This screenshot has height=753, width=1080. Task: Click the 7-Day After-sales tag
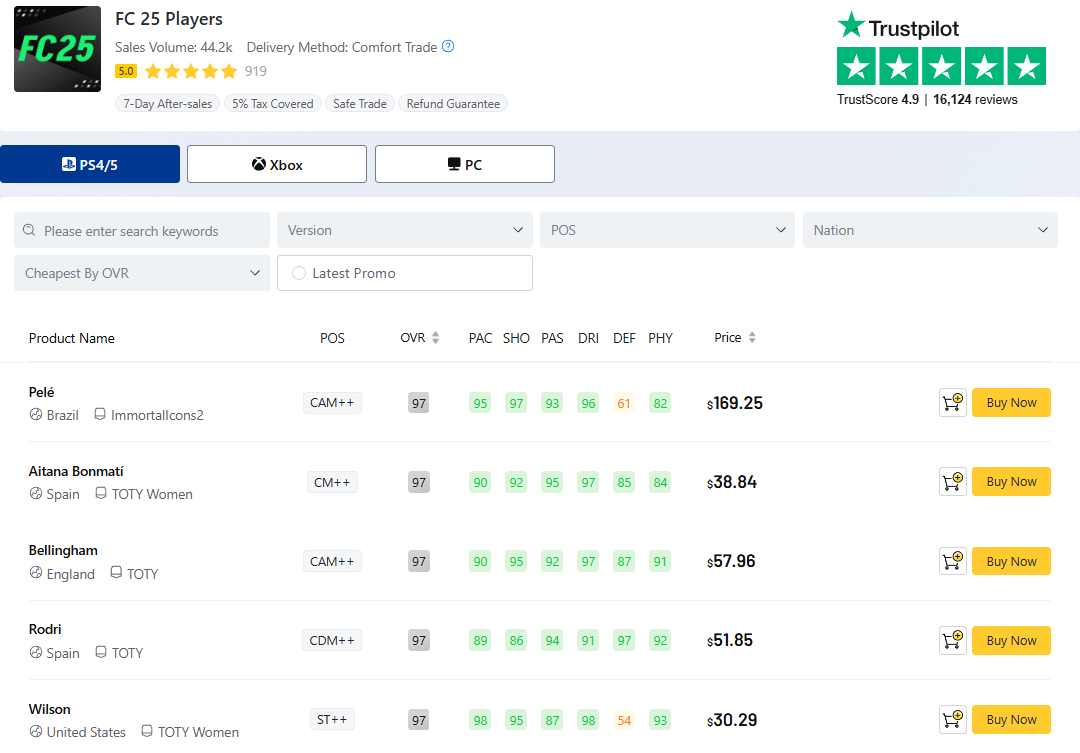[x=167, y=103]
